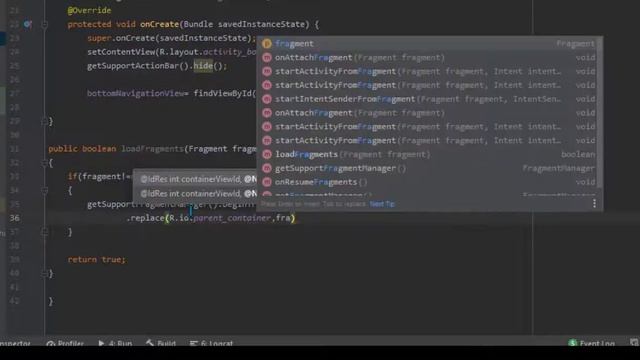Screen dimensions: 640x360
Task: Open the 6: Logcat tool window
Action: (211, 343)
